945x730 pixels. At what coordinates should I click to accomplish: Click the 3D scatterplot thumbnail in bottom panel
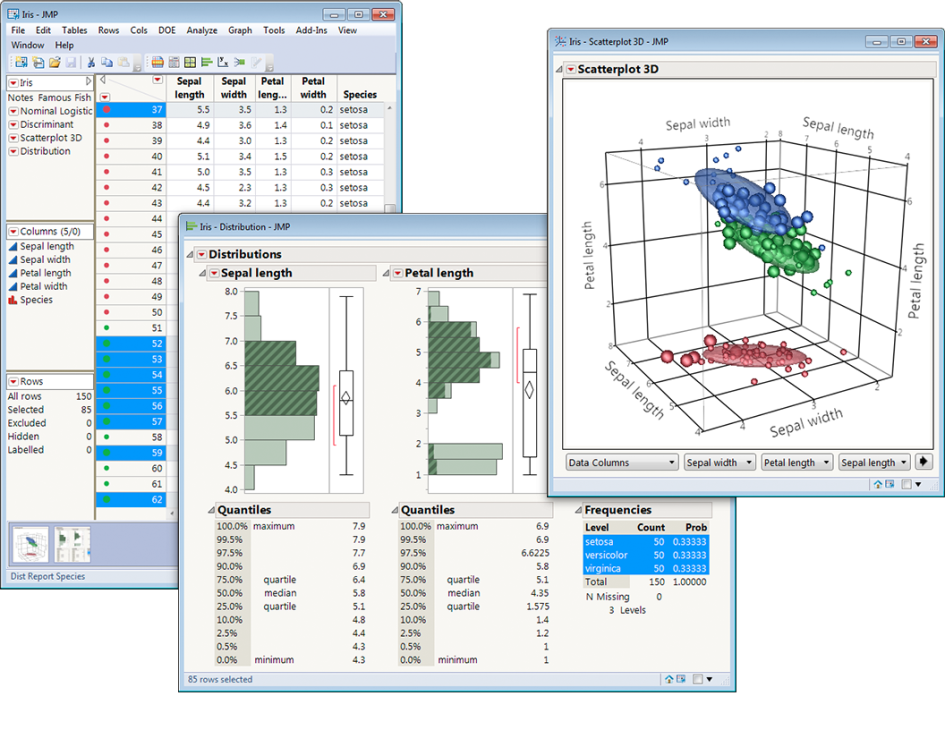pos(30,545)
